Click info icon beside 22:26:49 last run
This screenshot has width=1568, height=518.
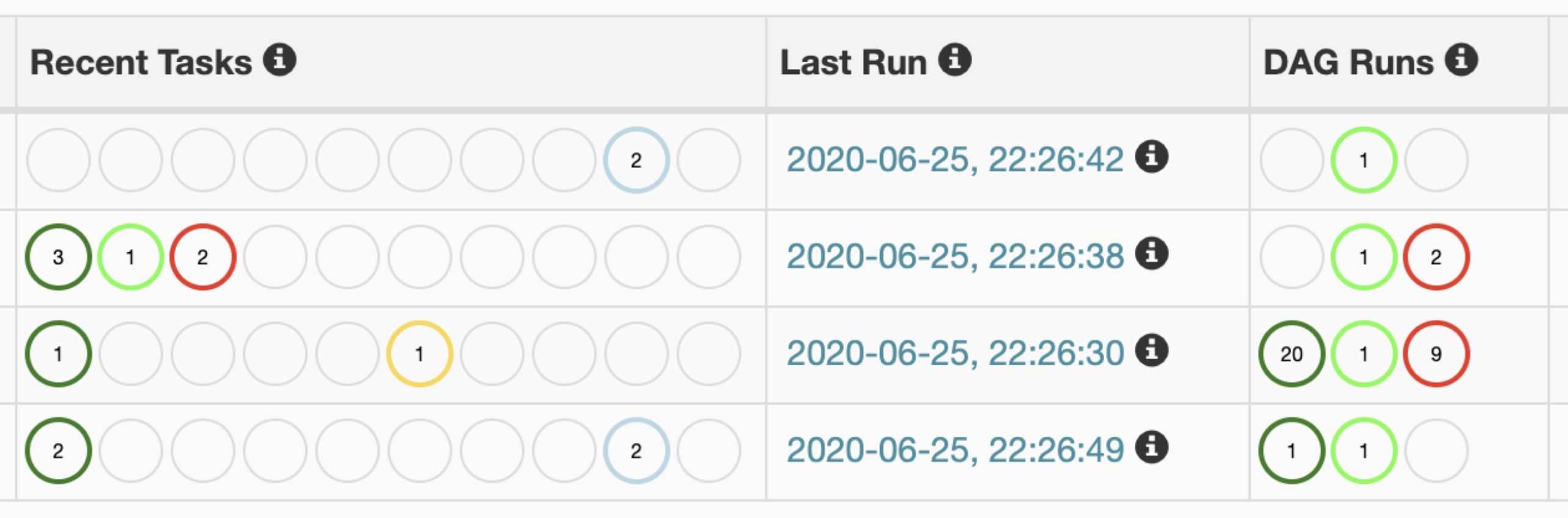(1152, 448)
